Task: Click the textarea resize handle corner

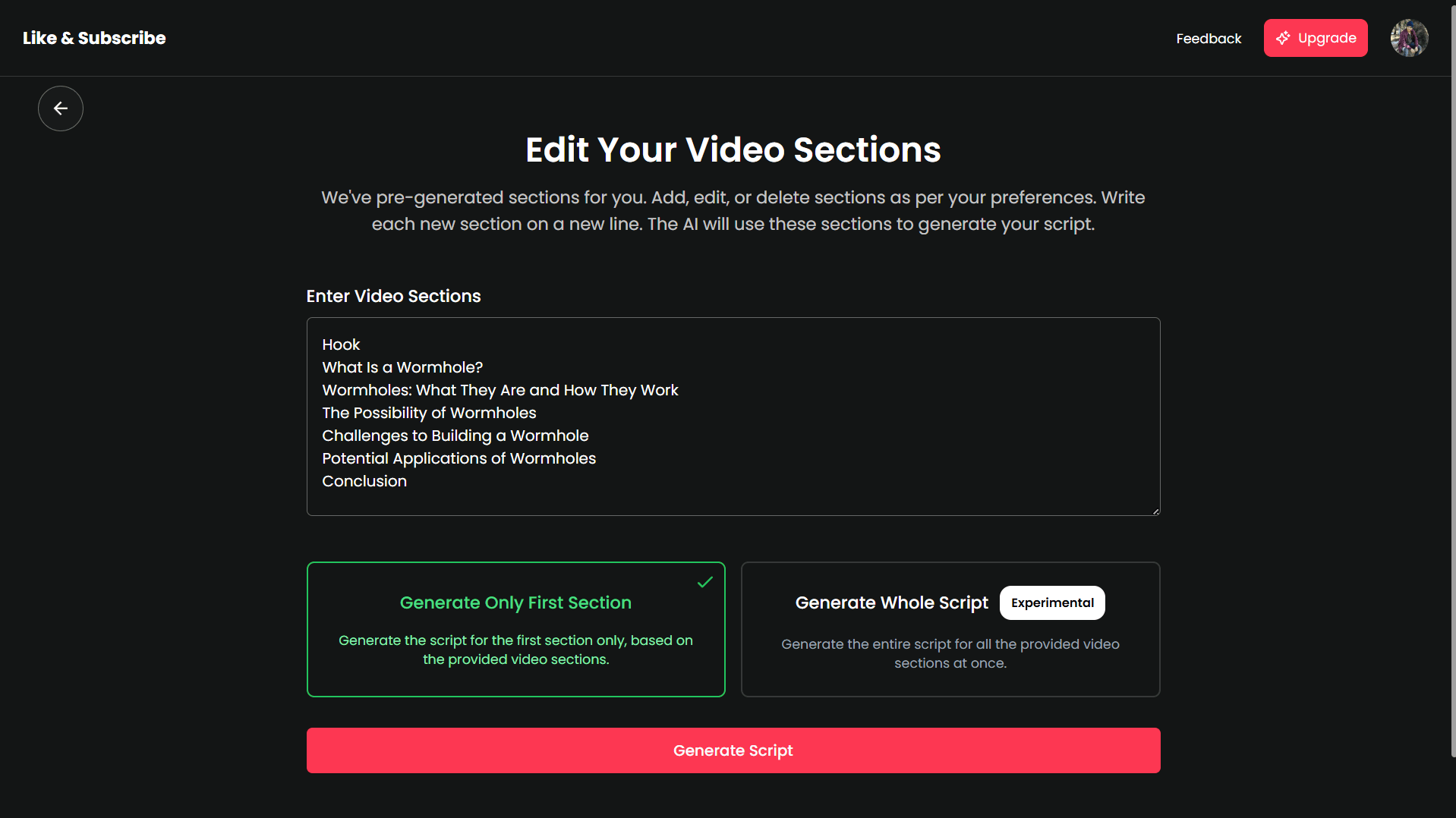Action: pyautogui.click(x=1155, y=511)
